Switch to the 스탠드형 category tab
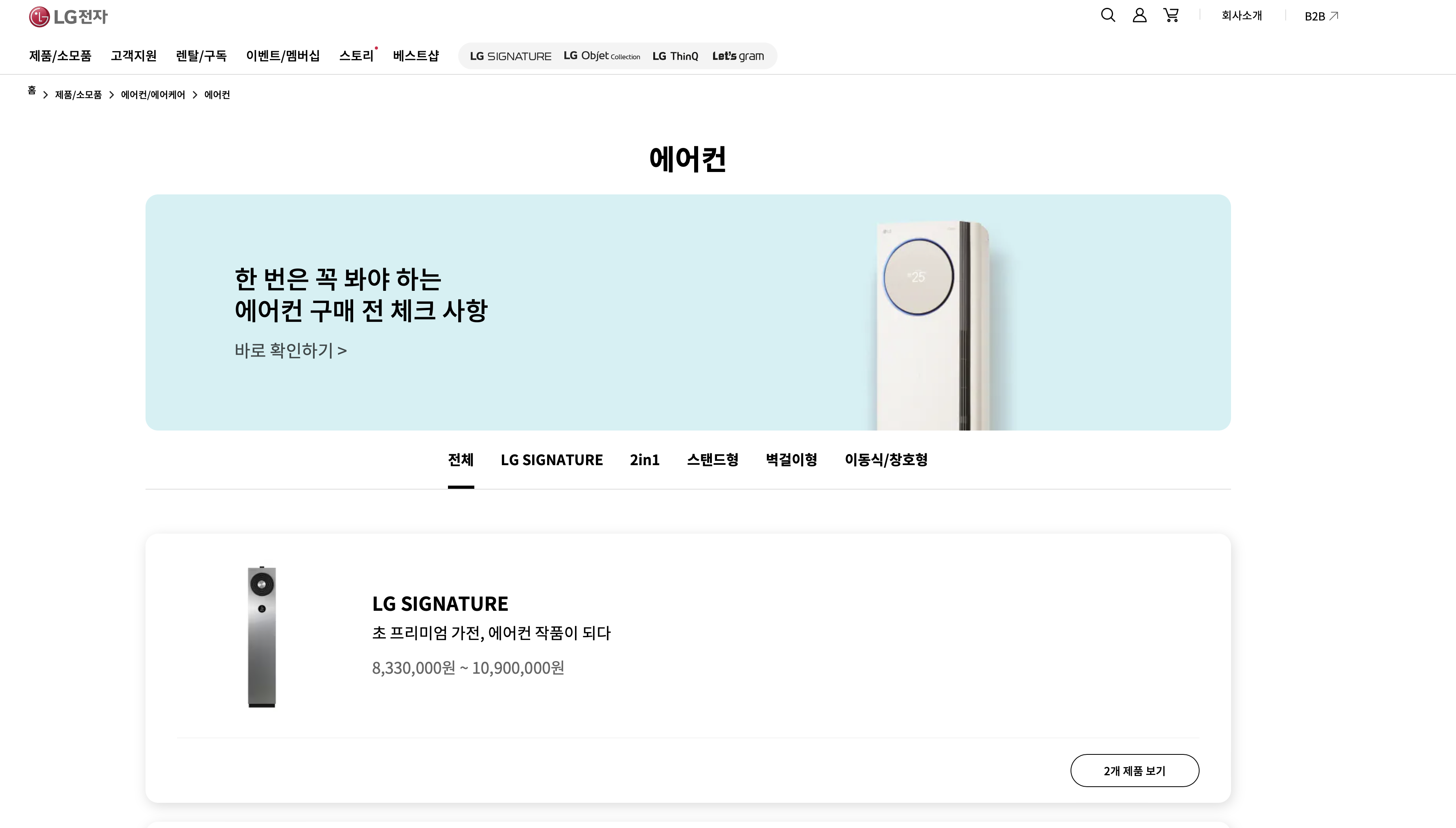Screen dimensions: 1456x828 (x=713, y=460)
